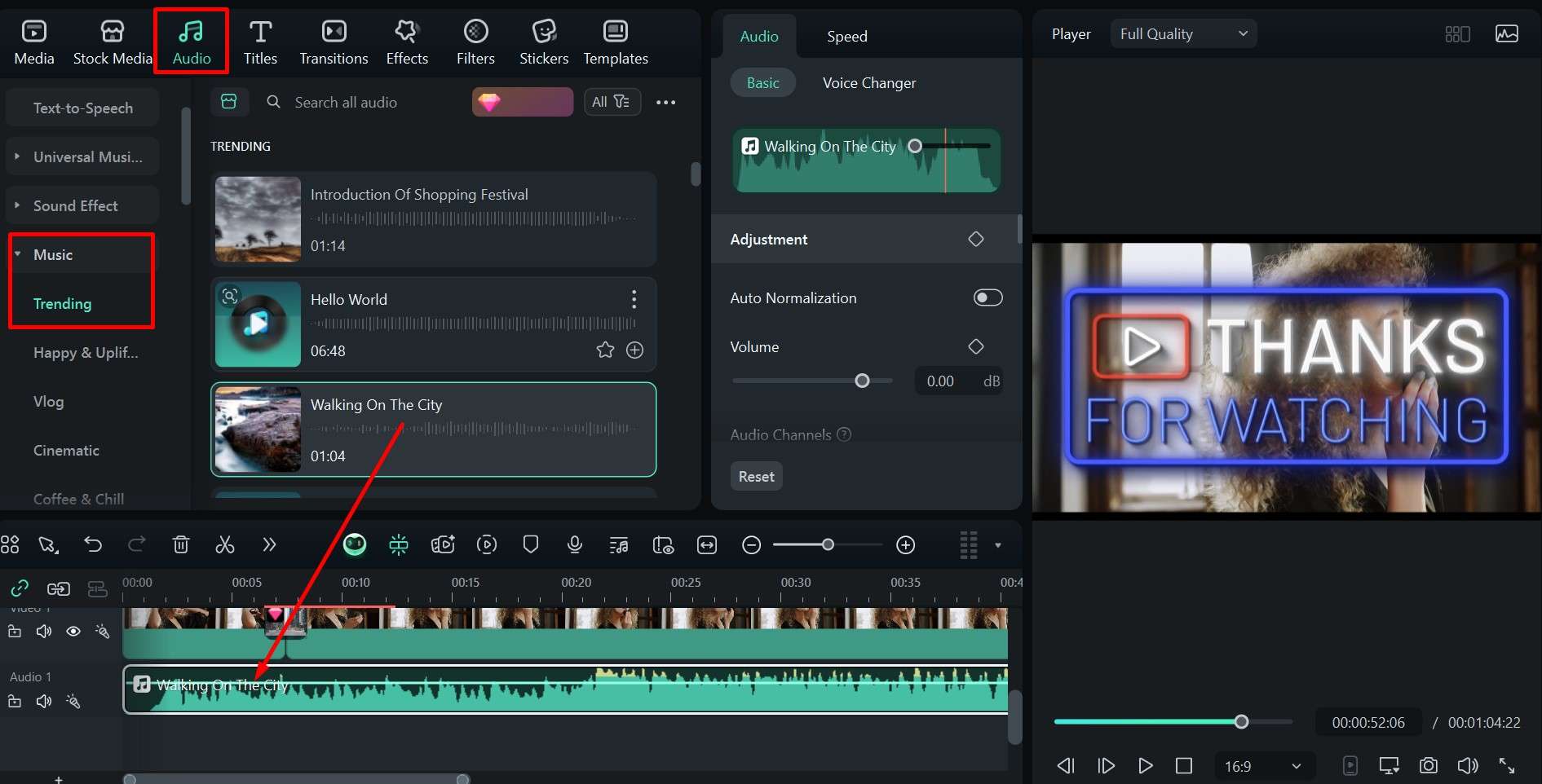Click the premium gem button
The image size is (1542, 784).
(522, 102)
